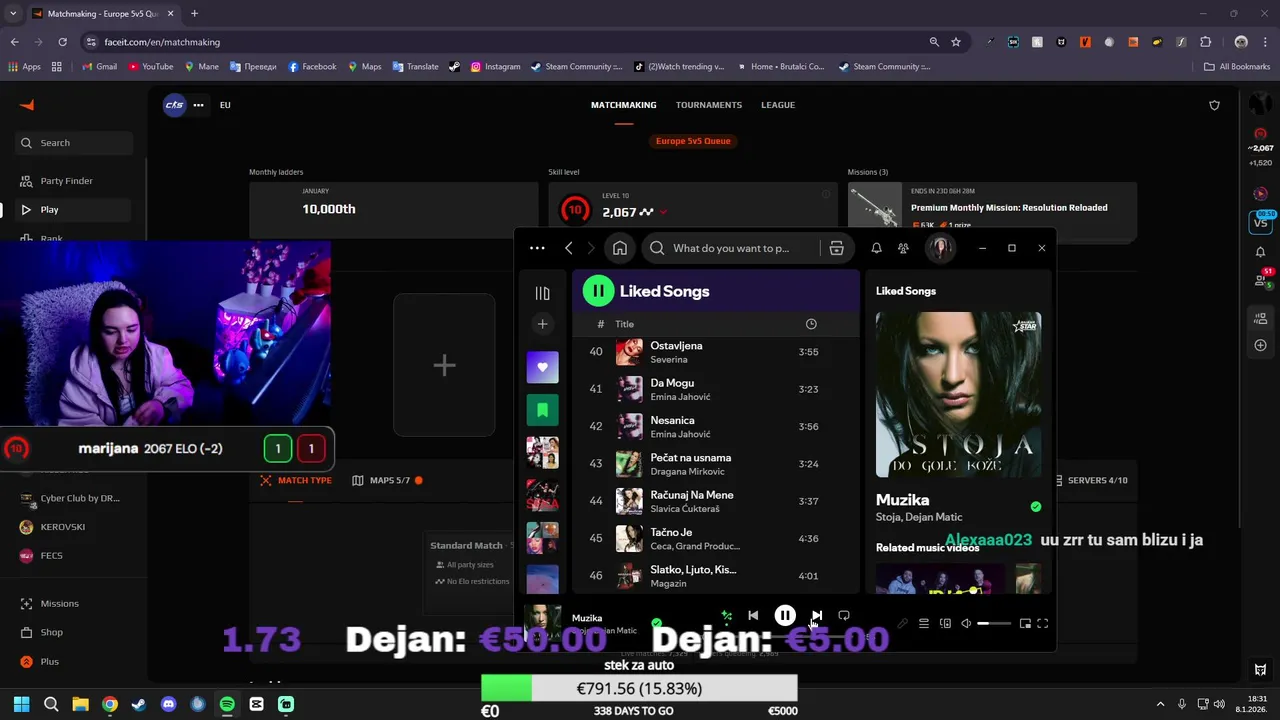Select song Računaj Na Mene
This screenshot has width=1280, height=720.
click(715, 501)
